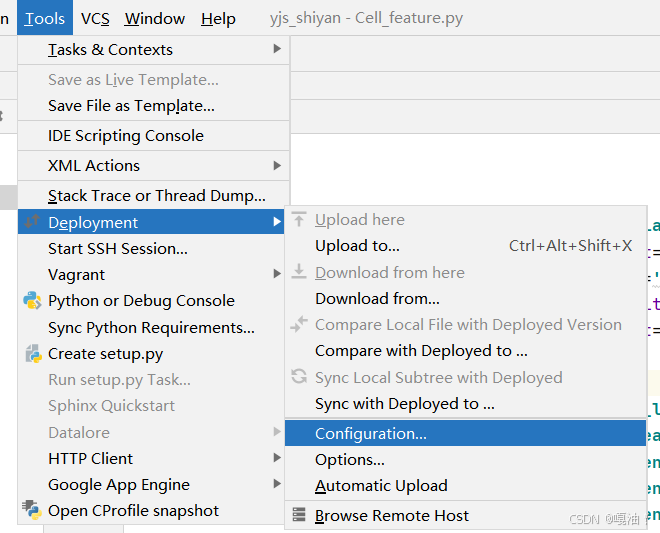
Task: Click the Browse Remote Host icon
Action: click(299, 515)
